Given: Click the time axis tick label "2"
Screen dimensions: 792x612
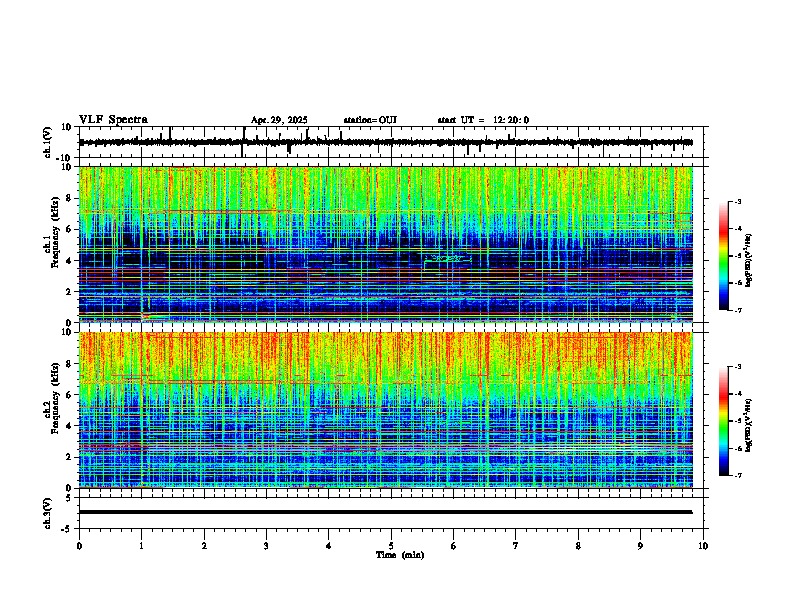Looking at the screenshot, I should 204,546.
